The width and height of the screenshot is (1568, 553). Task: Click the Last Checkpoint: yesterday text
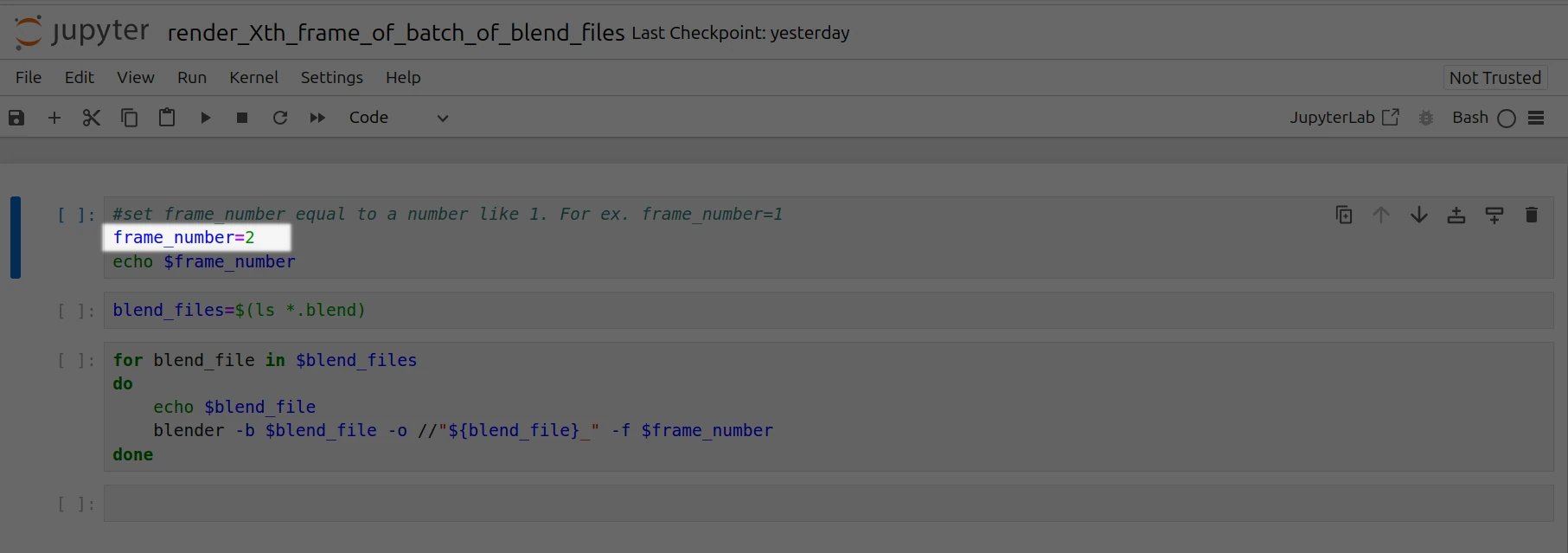740,33
